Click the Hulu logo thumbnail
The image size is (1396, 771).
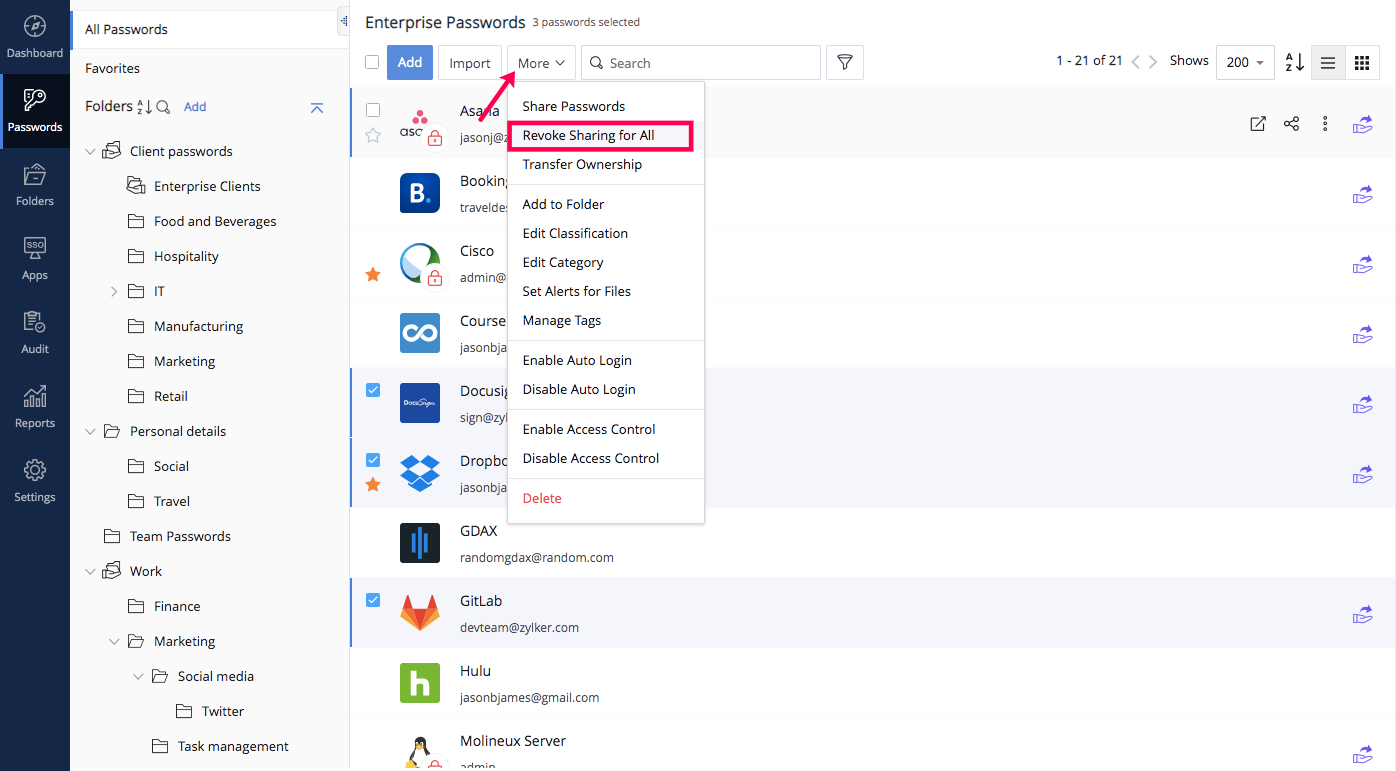(420, 684)
